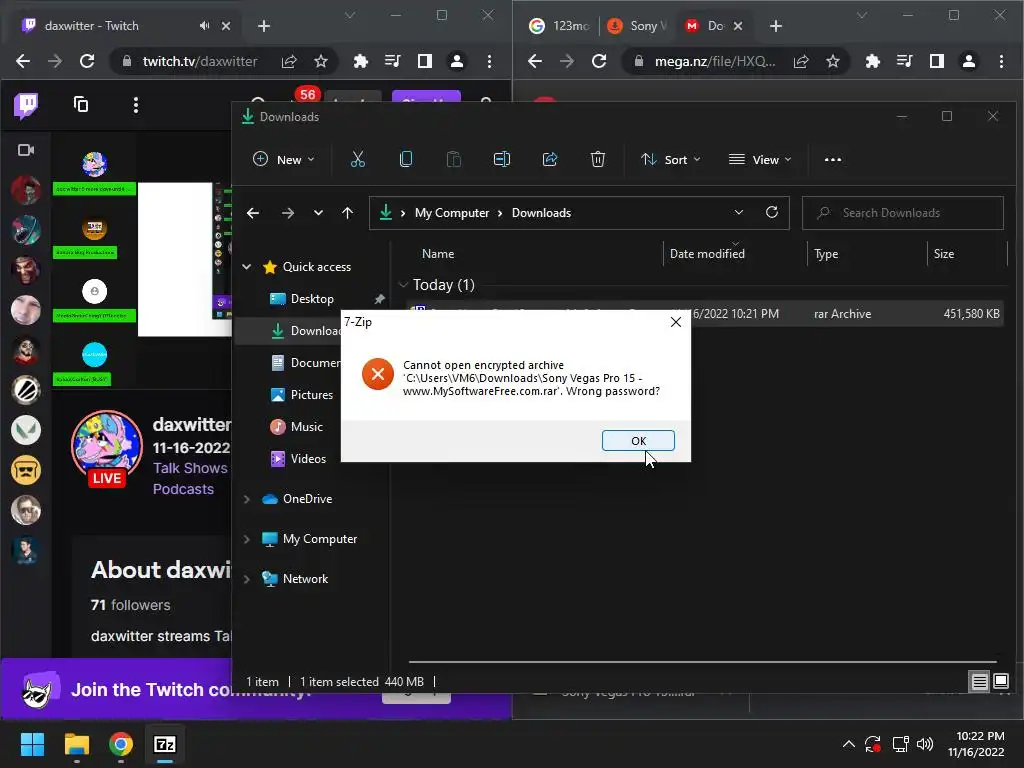Open Chrome from the taskbar
The image size is (1024, 768).
click(x=121, y=744)
